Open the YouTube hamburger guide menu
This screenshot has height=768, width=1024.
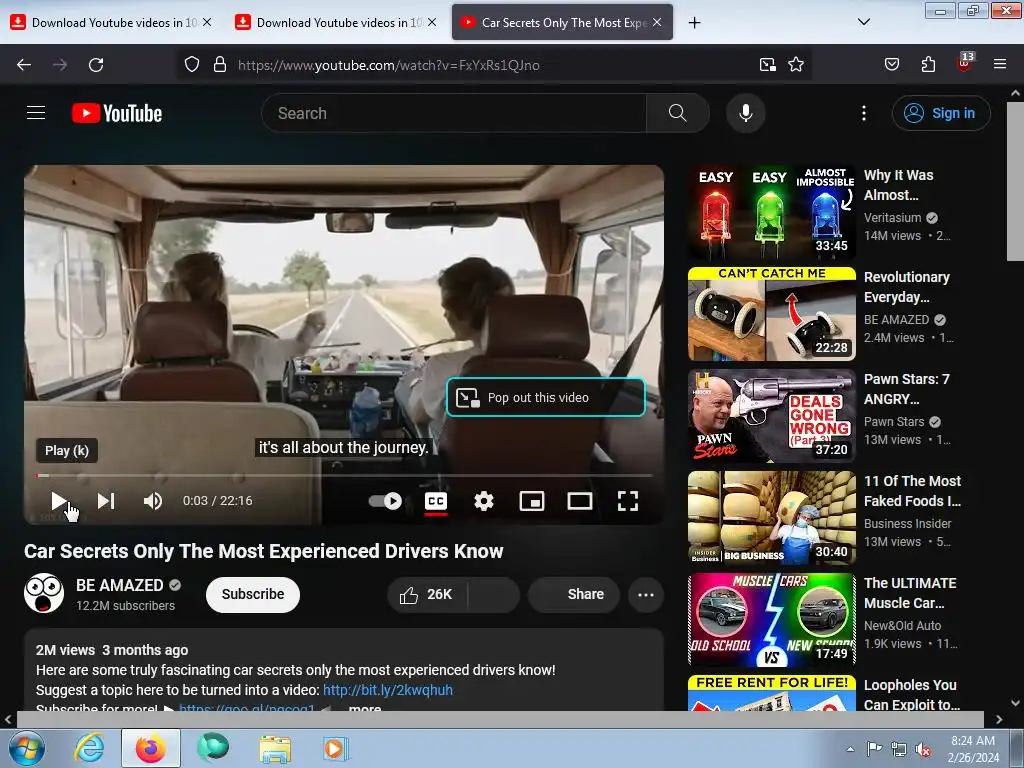(x=36, y=113)
